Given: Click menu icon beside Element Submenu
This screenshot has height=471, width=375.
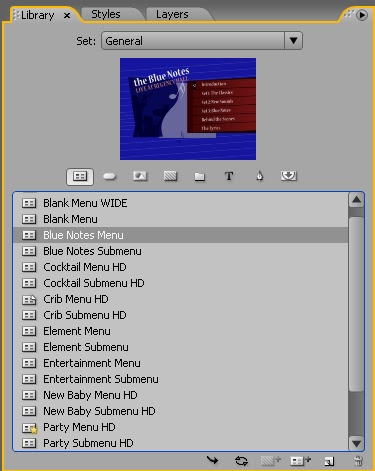Looking at the screenshot, I should click(29, 347).
